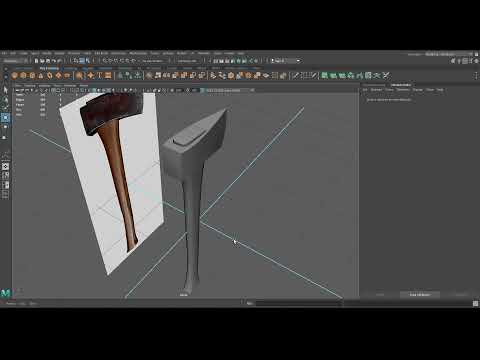Viewport: 480px width, 360px height.
Task: Toggle snap to points
Action: 116,61
